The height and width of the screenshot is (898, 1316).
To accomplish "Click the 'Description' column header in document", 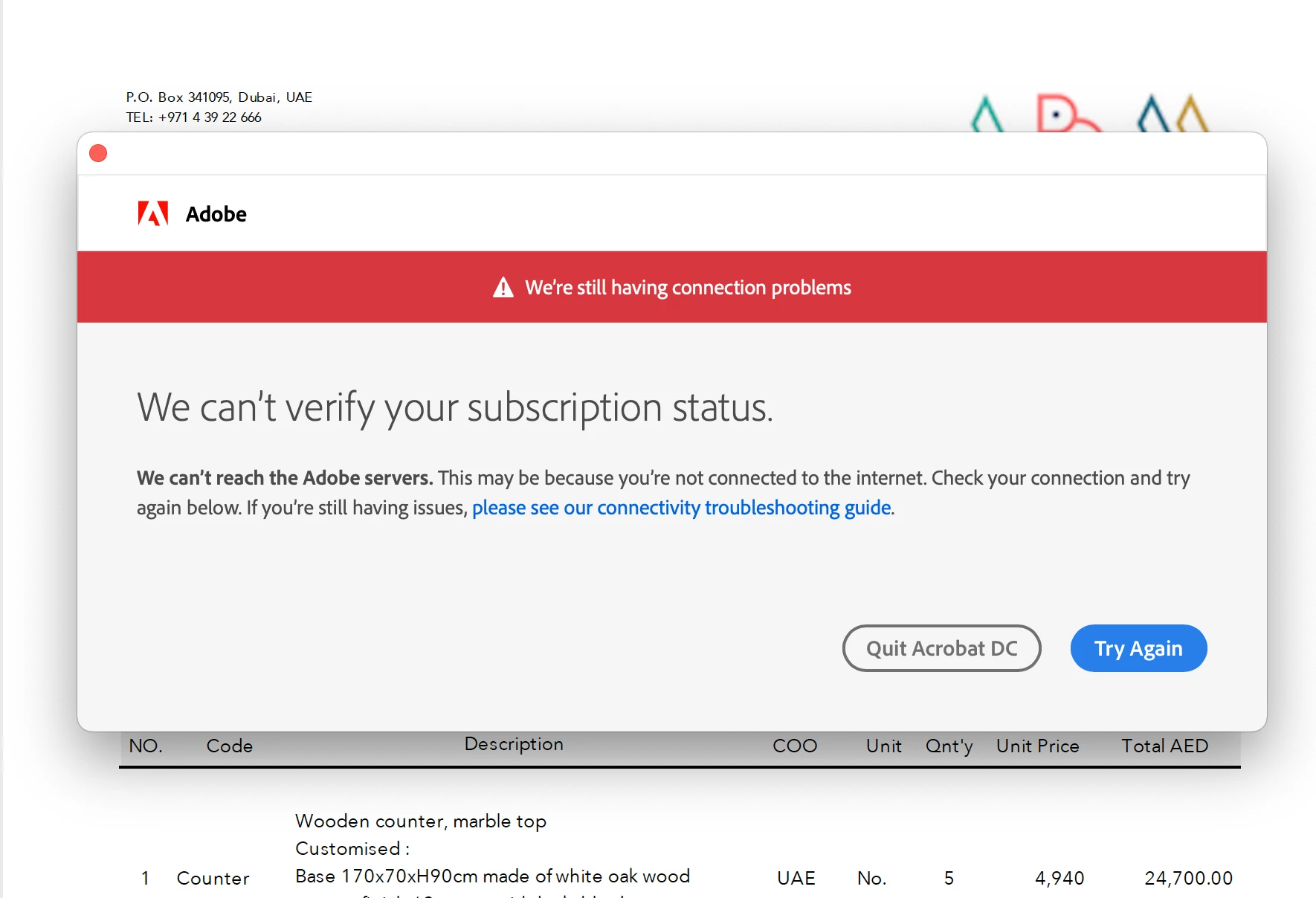I will pos(514,744).
